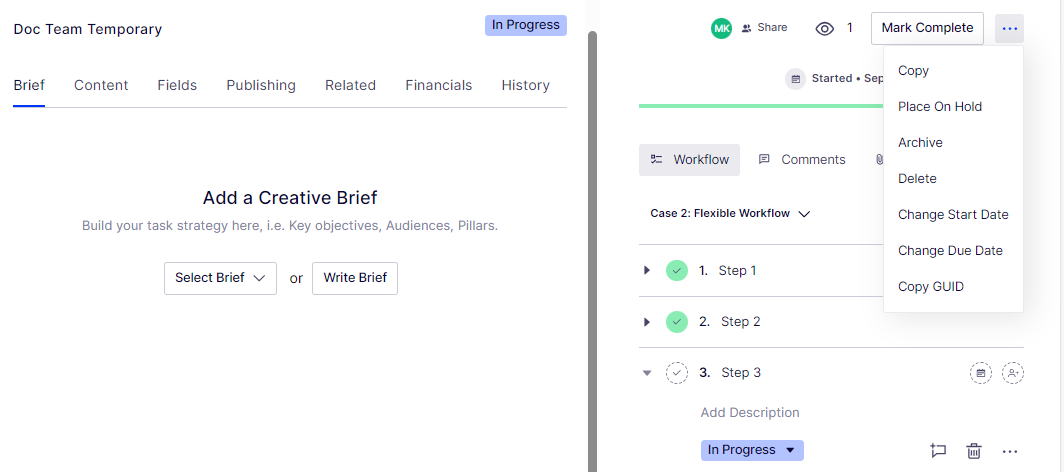This screenshot has width=1064, height=472.
Task: Click the Mark Complete button
Action: point(927,28)
